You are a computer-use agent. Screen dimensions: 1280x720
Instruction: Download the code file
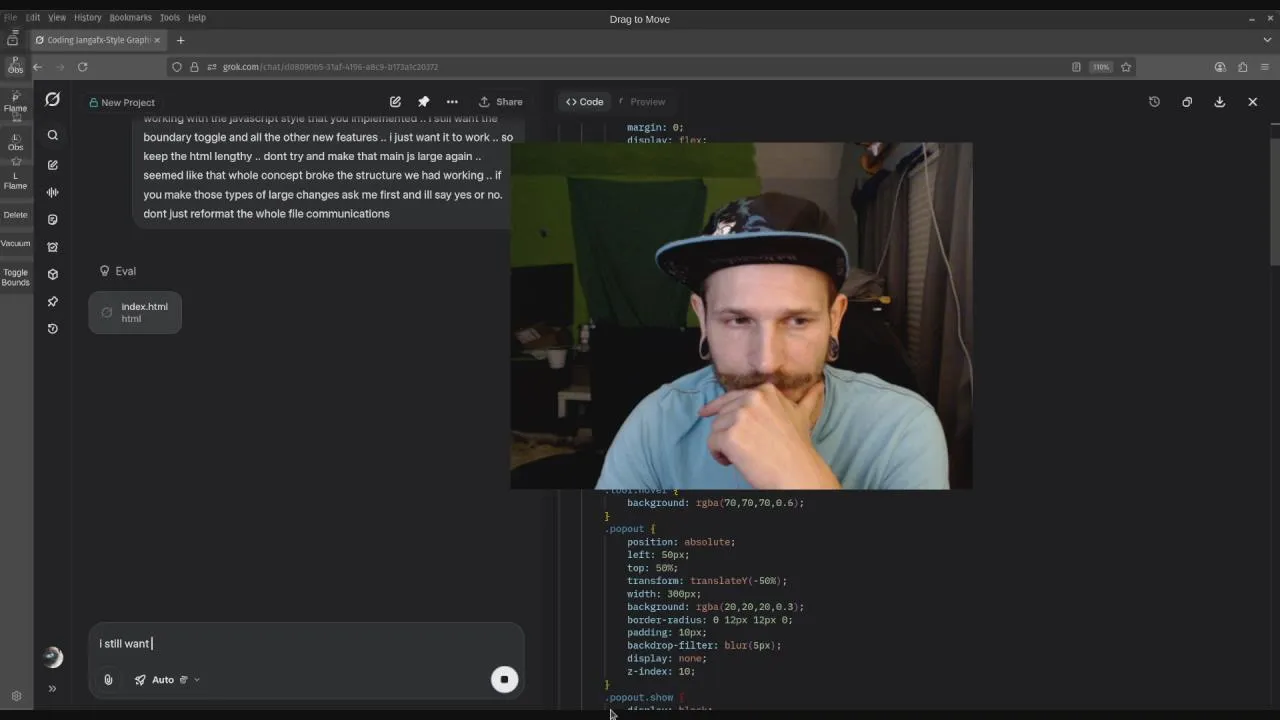[1220, 102]
